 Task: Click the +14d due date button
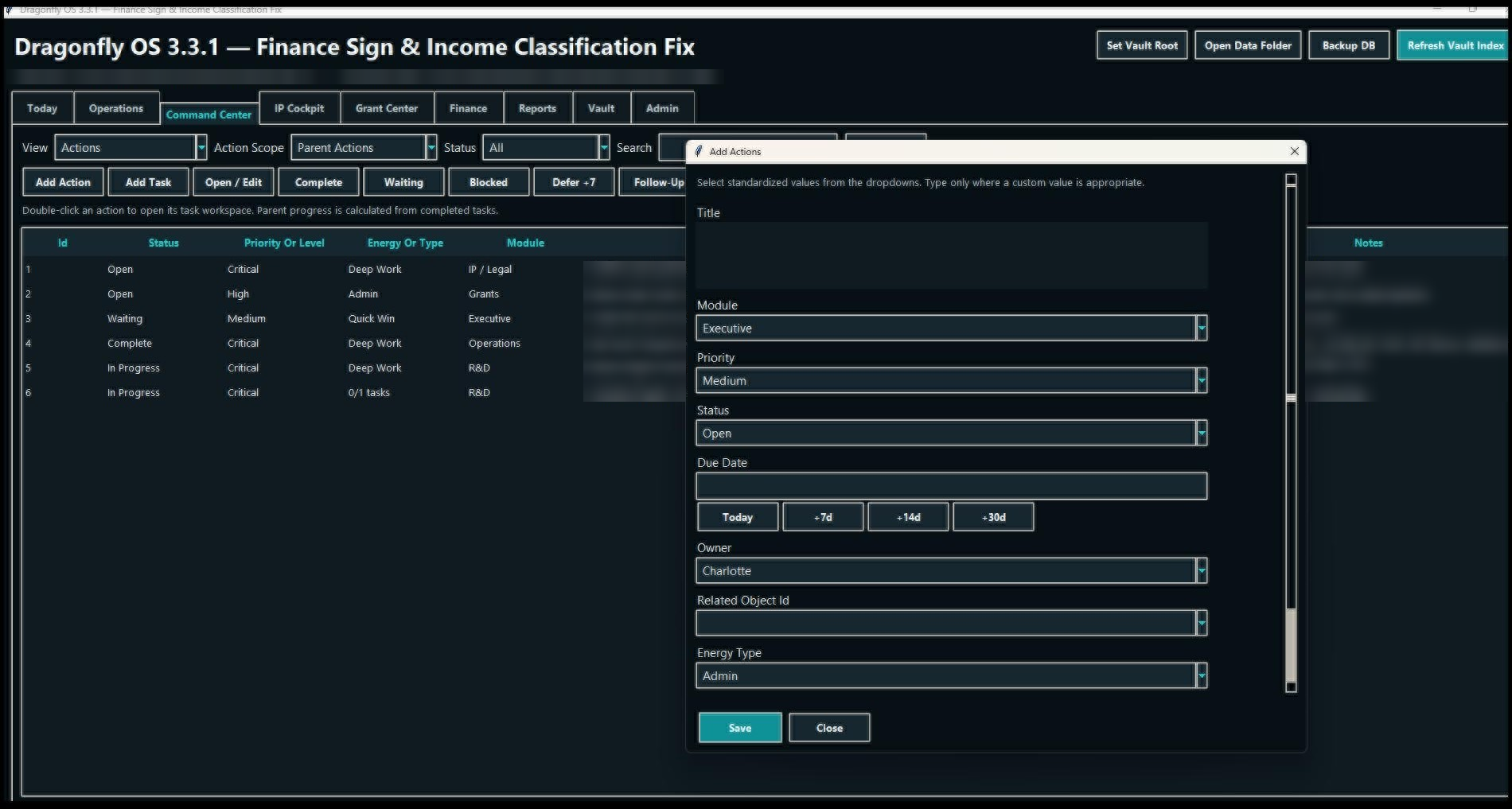coord(908,517)
